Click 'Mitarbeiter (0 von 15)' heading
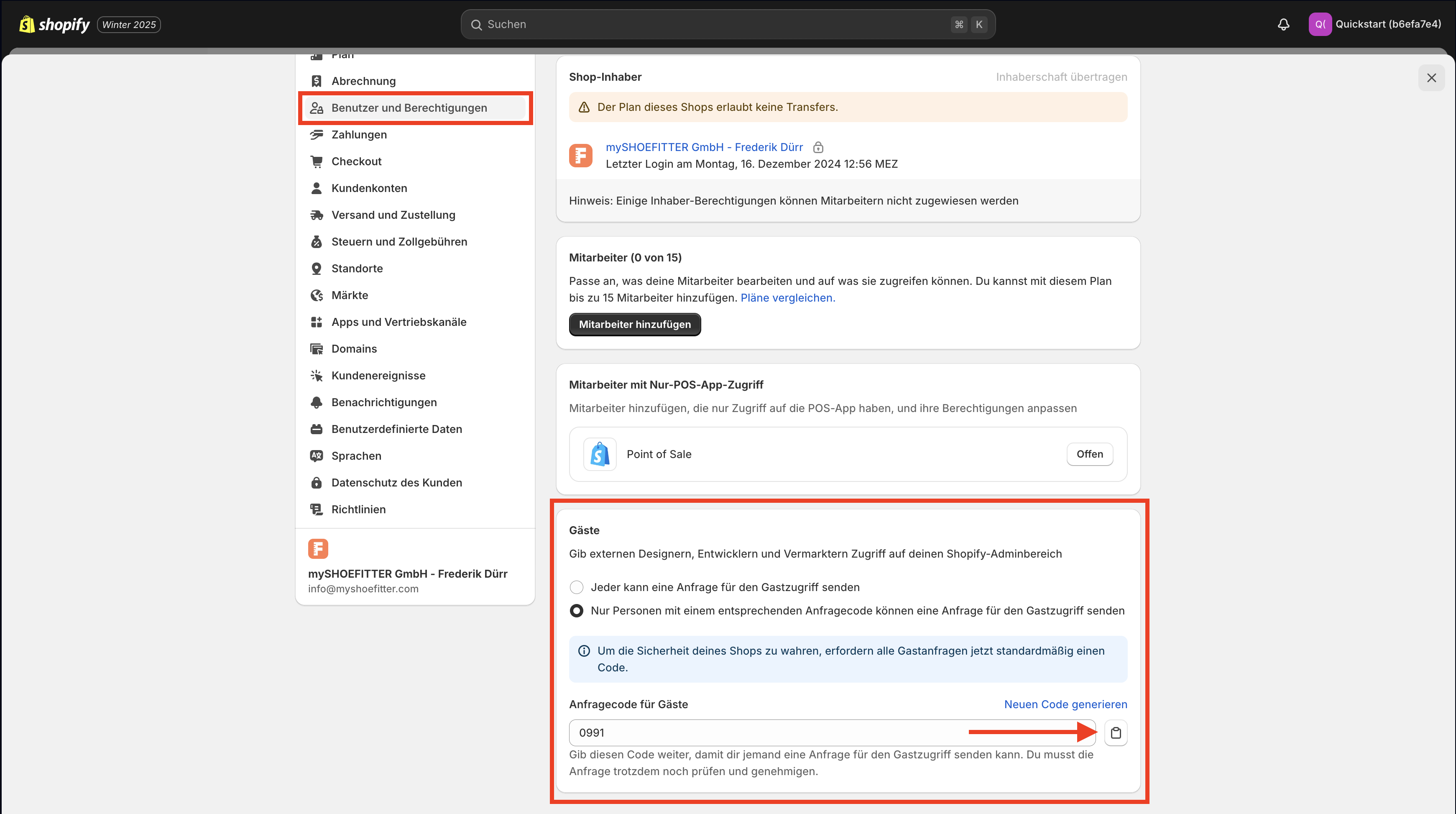Viewport: 1456px width, 814px height. [x=625, y=258]
